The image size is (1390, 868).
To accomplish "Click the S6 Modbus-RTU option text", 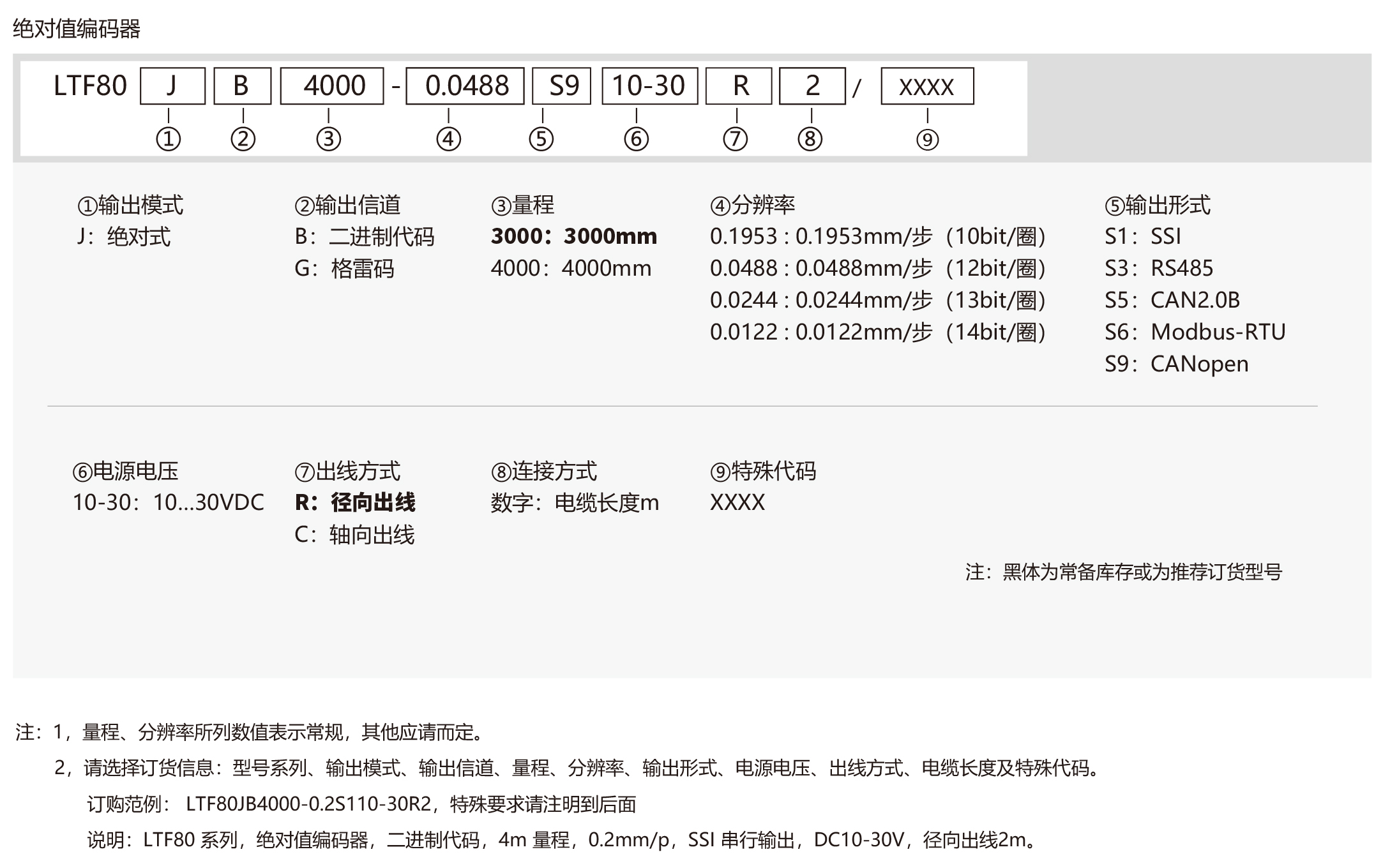I will [1195, 332].
